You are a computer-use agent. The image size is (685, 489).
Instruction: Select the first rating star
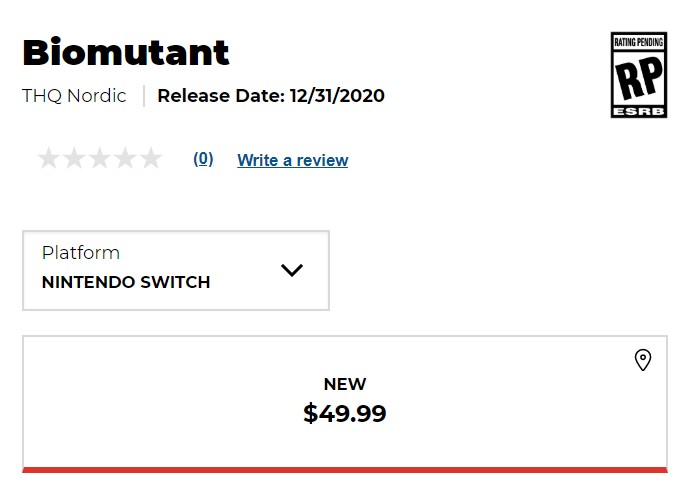[x=48, y=158]
